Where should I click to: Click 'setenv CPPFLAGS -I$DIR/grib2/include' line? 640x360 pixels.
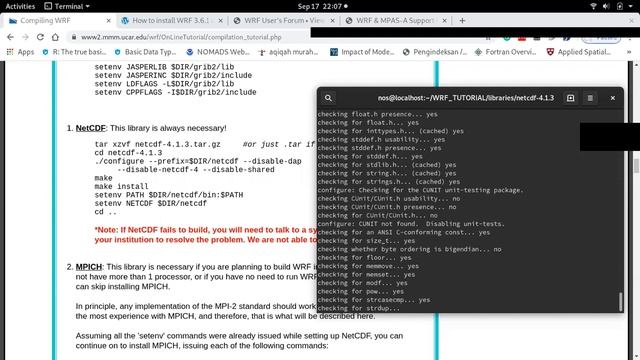(x=176, y=92)
